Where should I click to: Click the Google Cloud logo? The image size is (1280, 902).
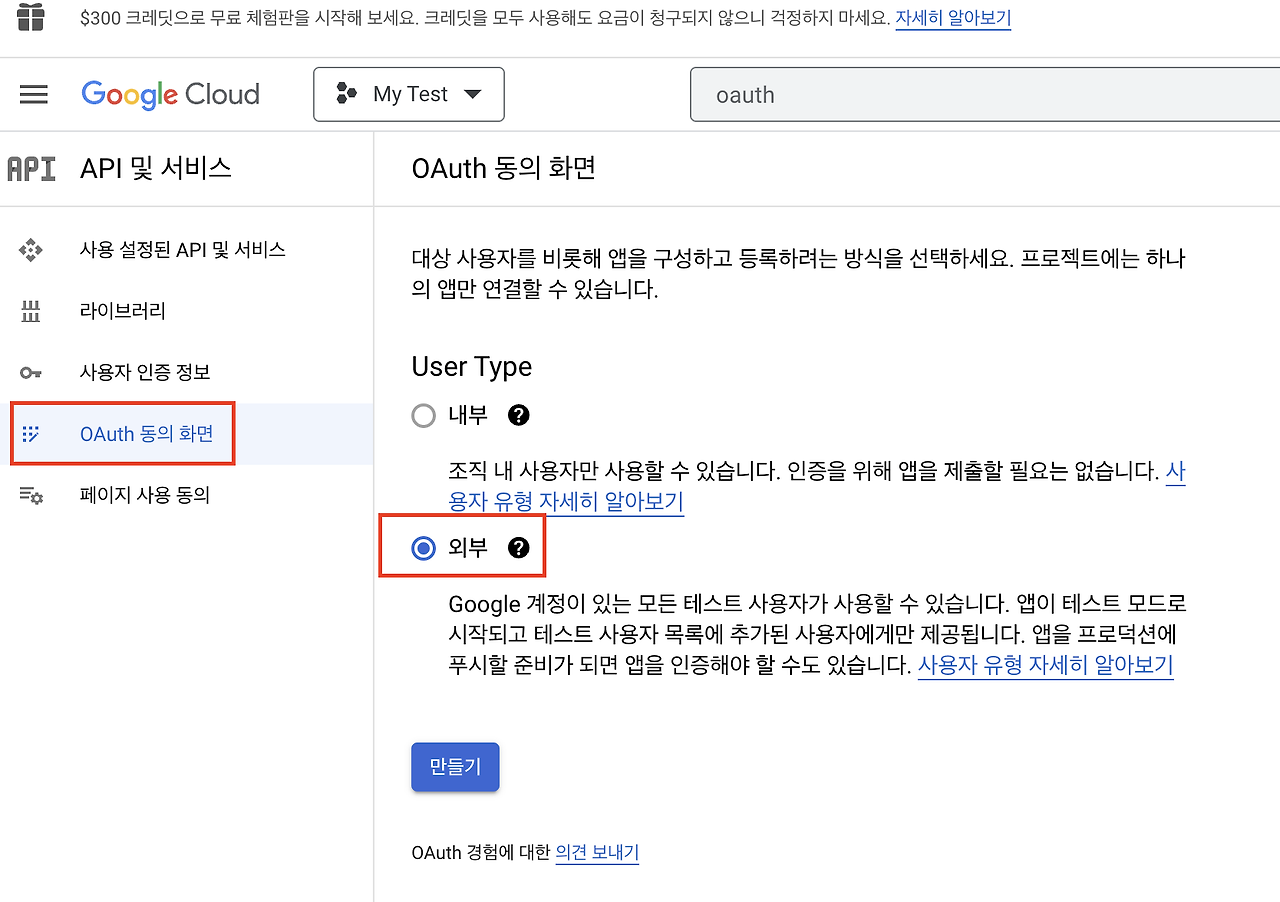click(x=171, y=94)
